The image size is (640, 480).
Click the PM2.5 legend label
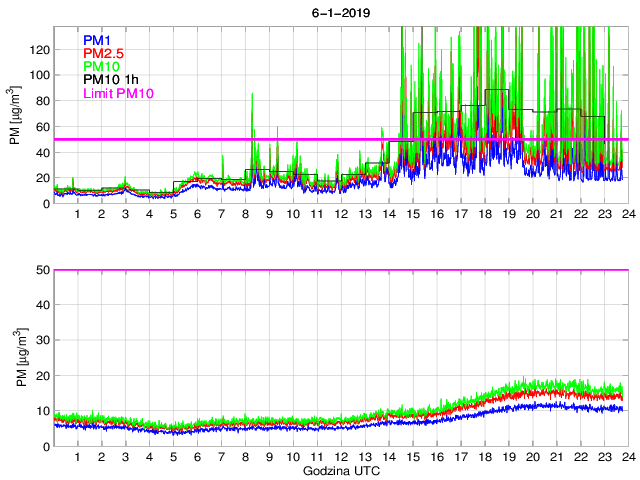[x=103, y=53]
